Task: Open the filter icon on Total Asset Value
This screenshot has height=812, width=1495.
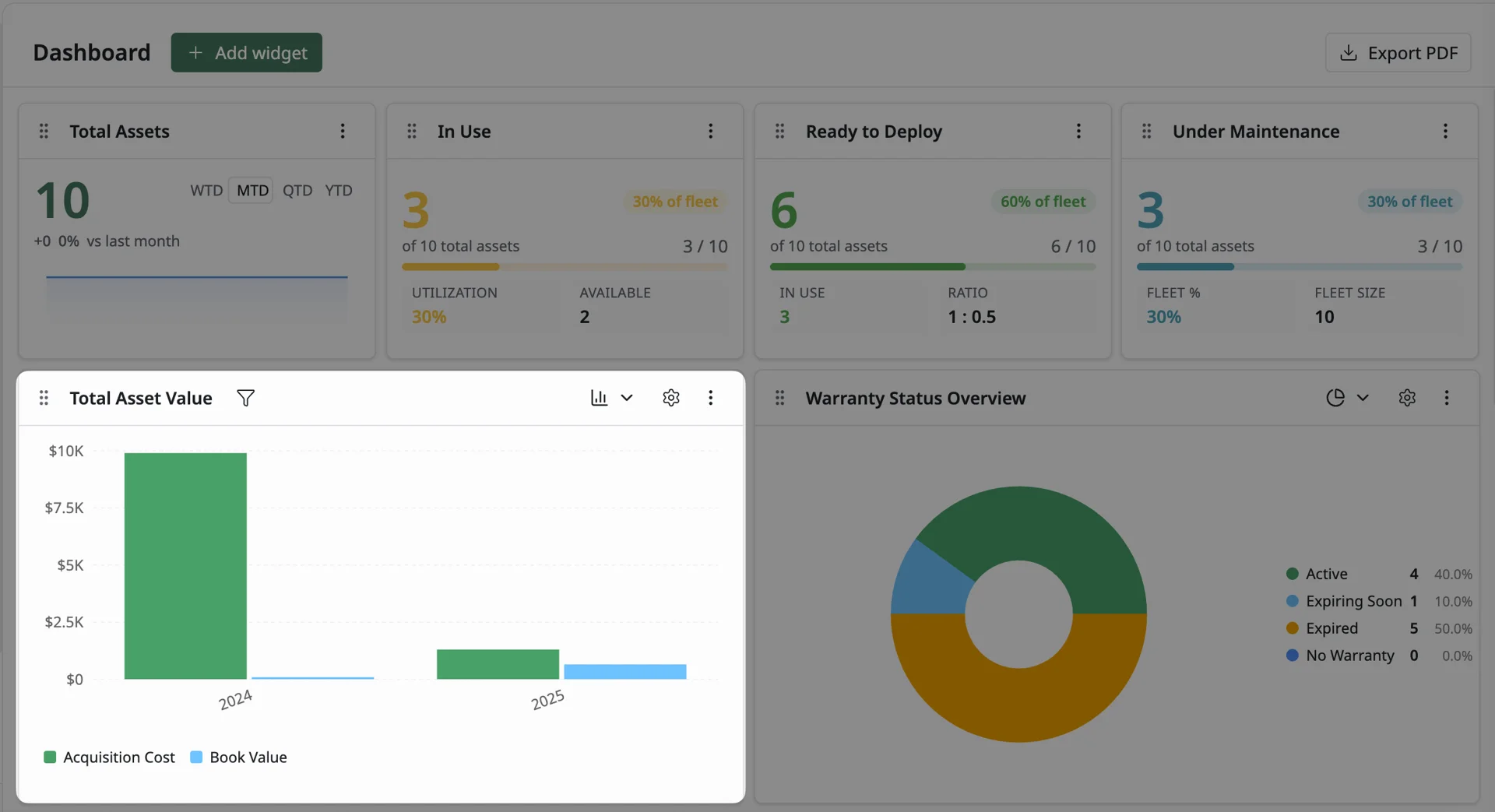Action: coord(245,398)
